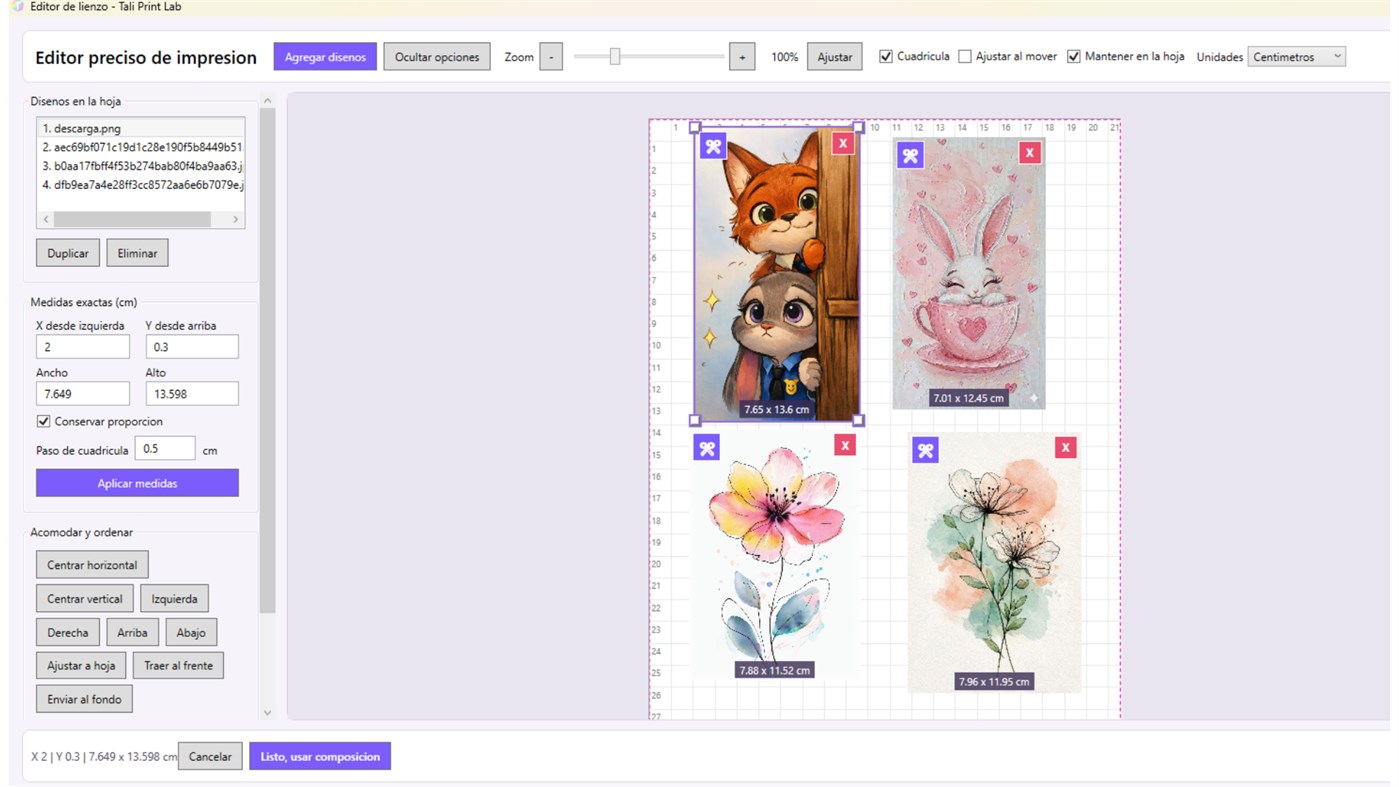Click Centrar horizontal button

click(x=92, y=565)
